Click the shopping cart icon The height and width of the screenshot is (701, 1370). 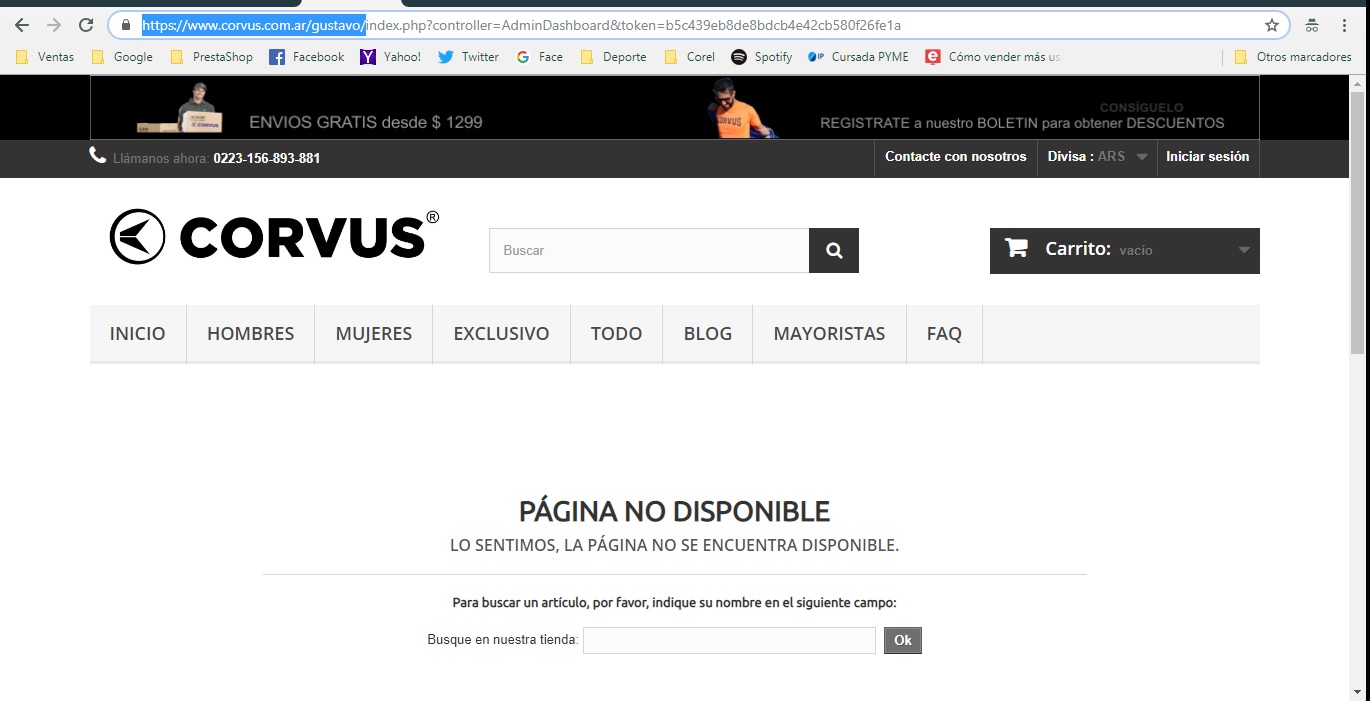1017,248
